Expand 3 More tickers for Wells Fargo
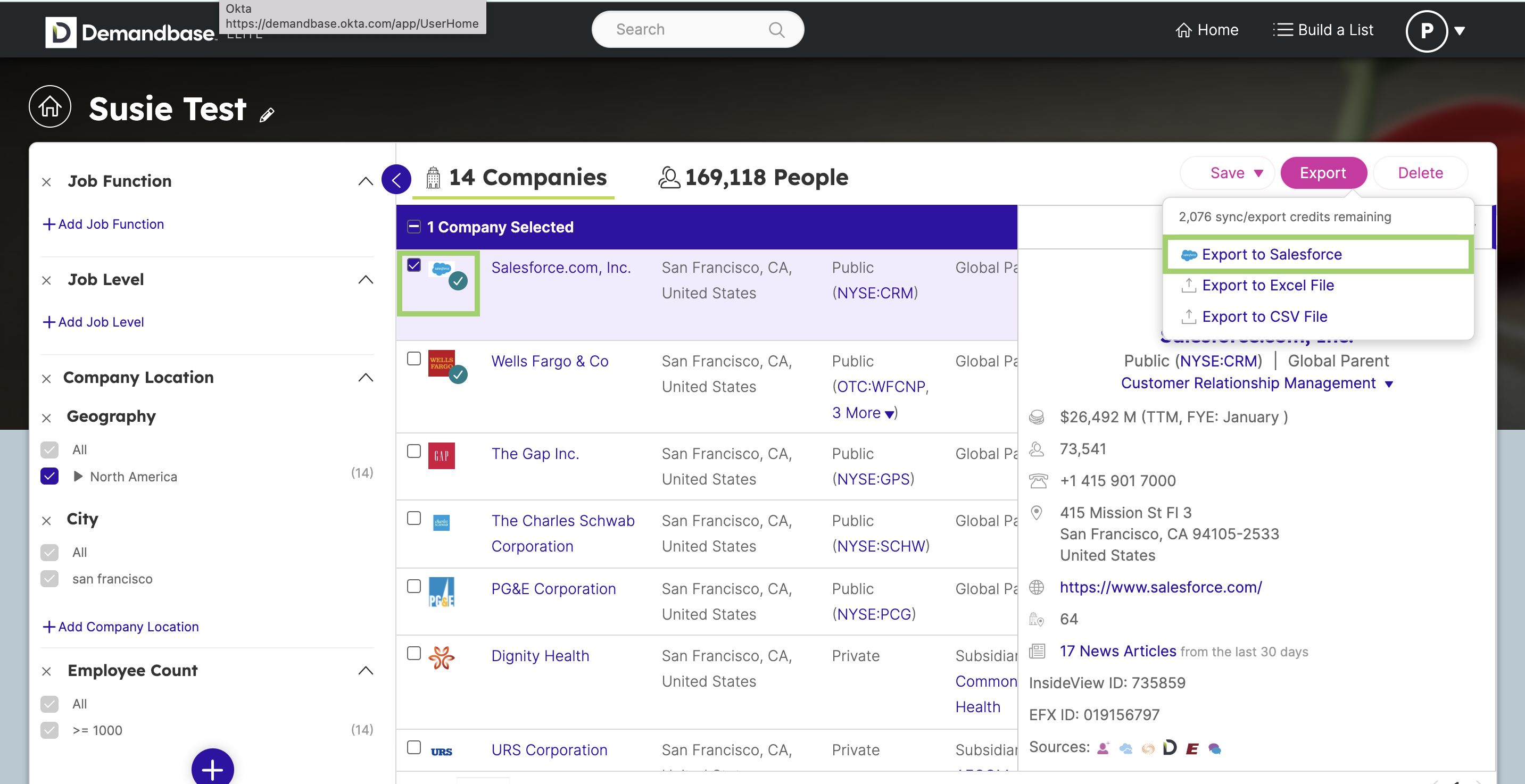The image size is (1525, 784). pos(863,413)
